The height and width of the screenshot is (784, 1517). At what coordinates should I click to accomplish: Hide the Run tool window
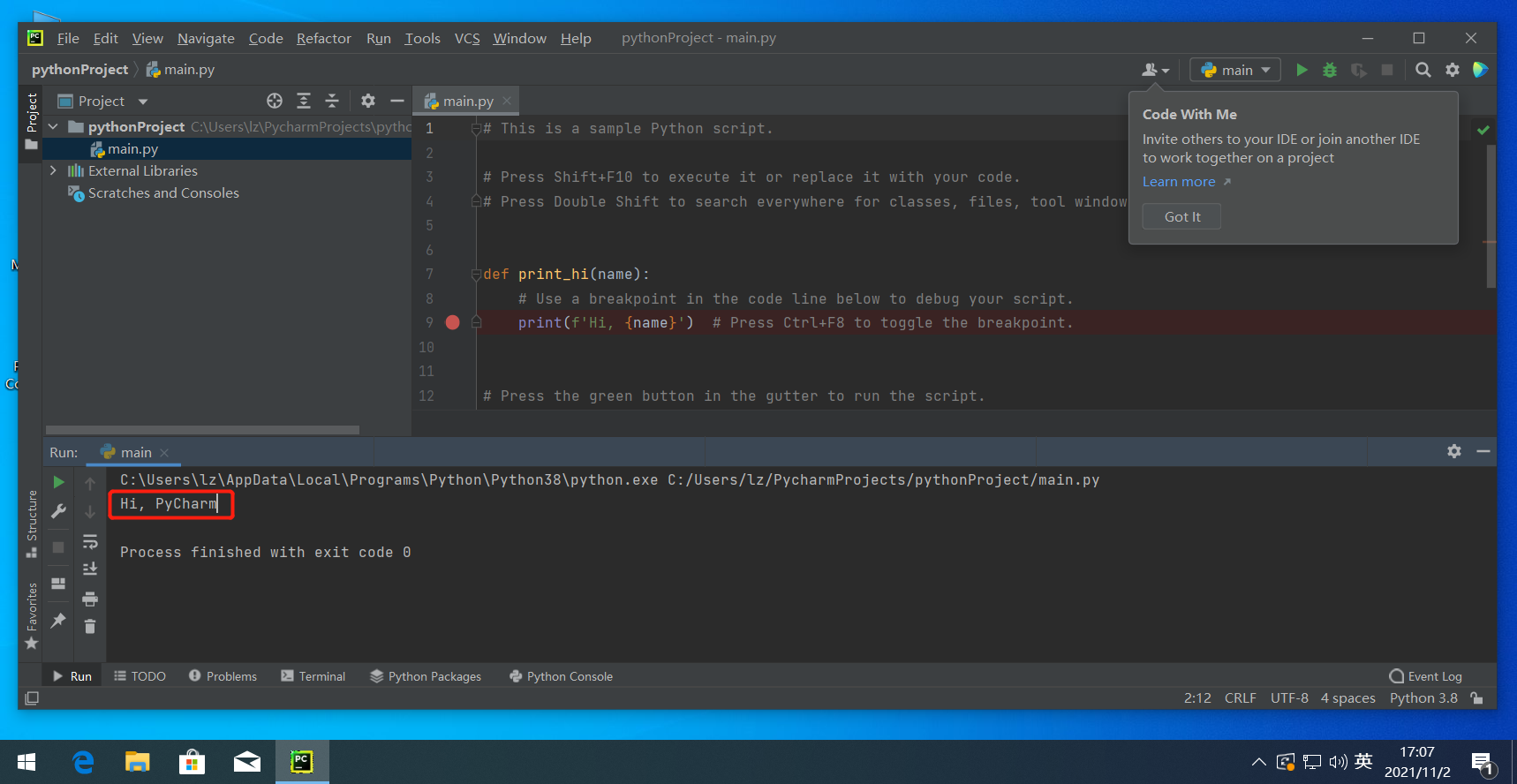(1483, 451)
